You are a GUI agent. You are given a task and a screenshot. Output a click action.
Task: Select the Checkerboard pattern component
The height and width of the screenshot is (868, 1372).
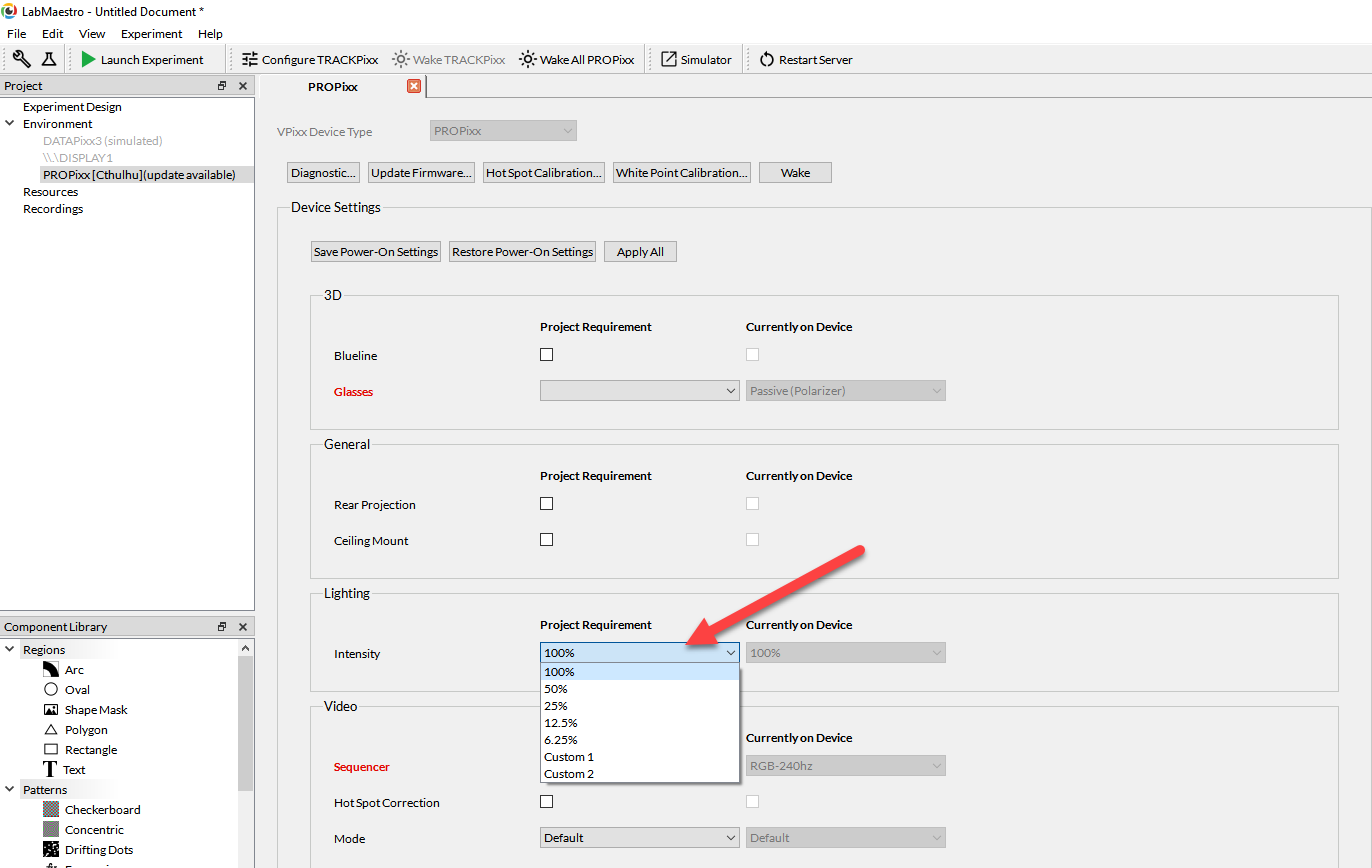(102, 810)
